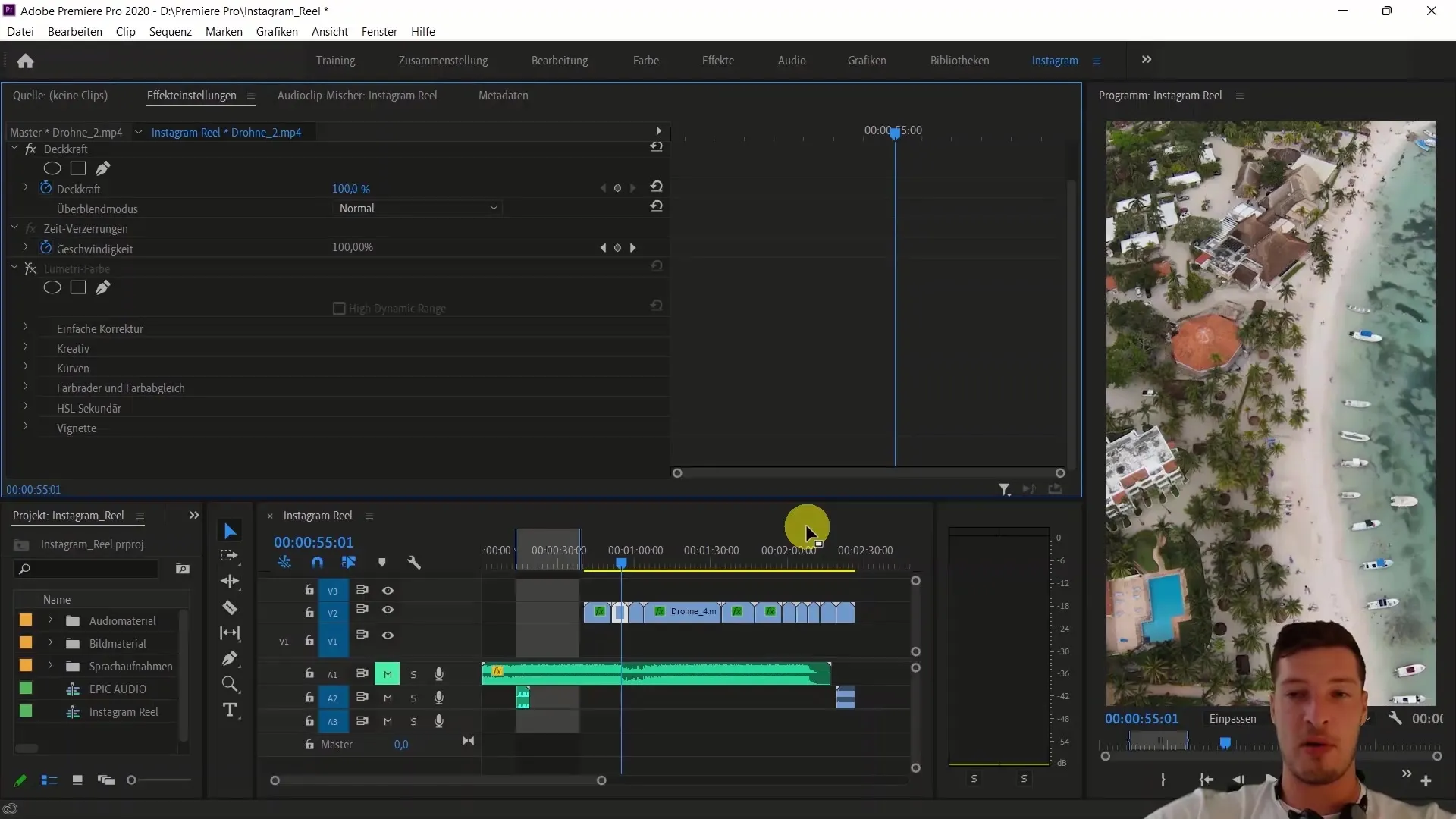Hide track V1 output eye
Image resolution: width=1456 pixels, height=819 pixels.
click(388, 635)
